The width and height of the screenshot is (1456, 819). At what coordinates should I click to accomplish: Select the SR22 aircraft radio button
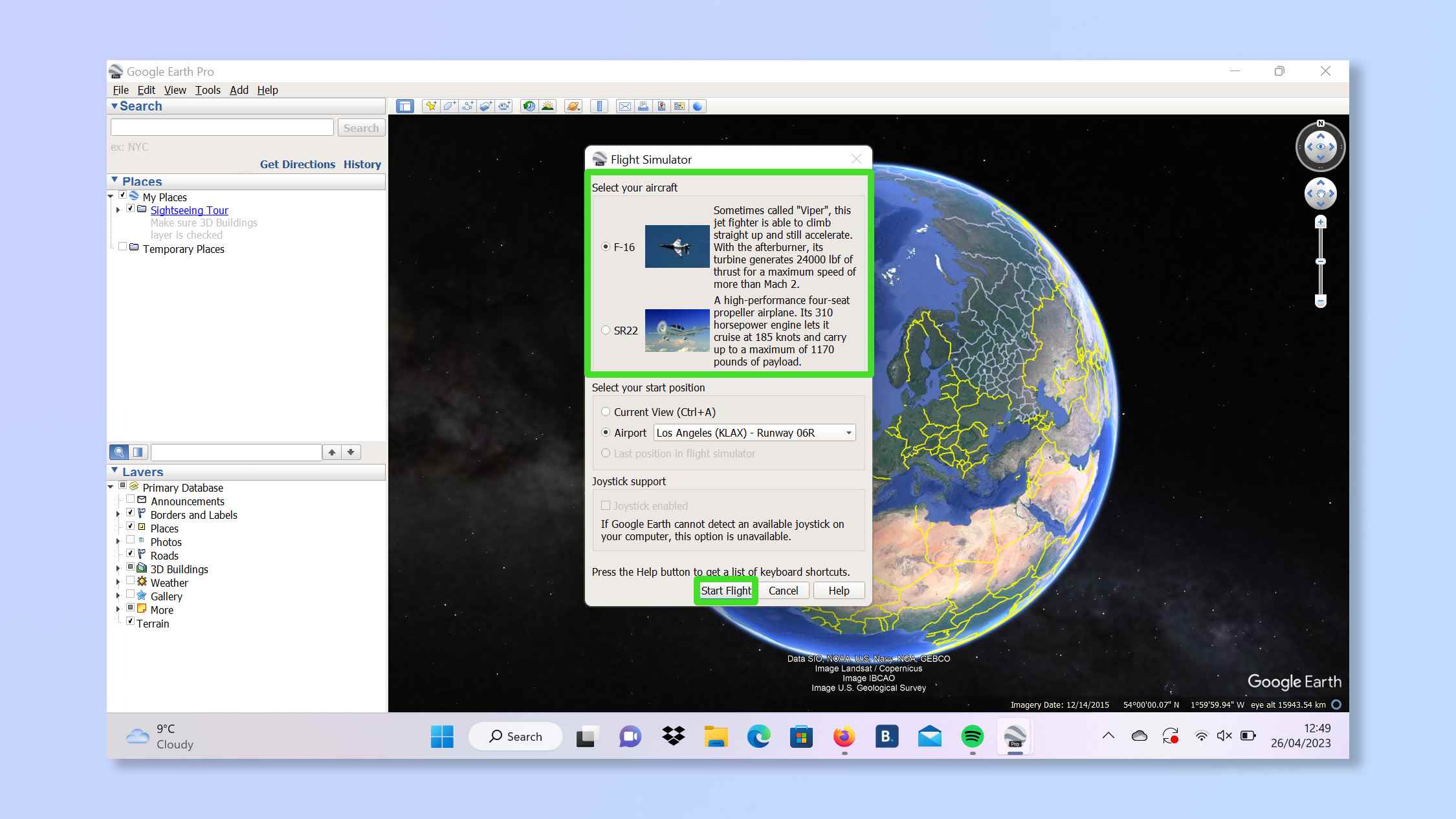point(605,330)
